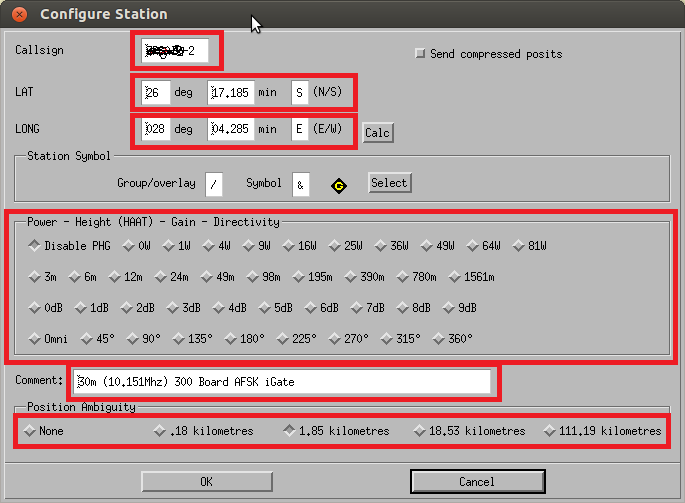
Task: Click the LONG E/W hemisphere field
Action: (x=300, y=129)
